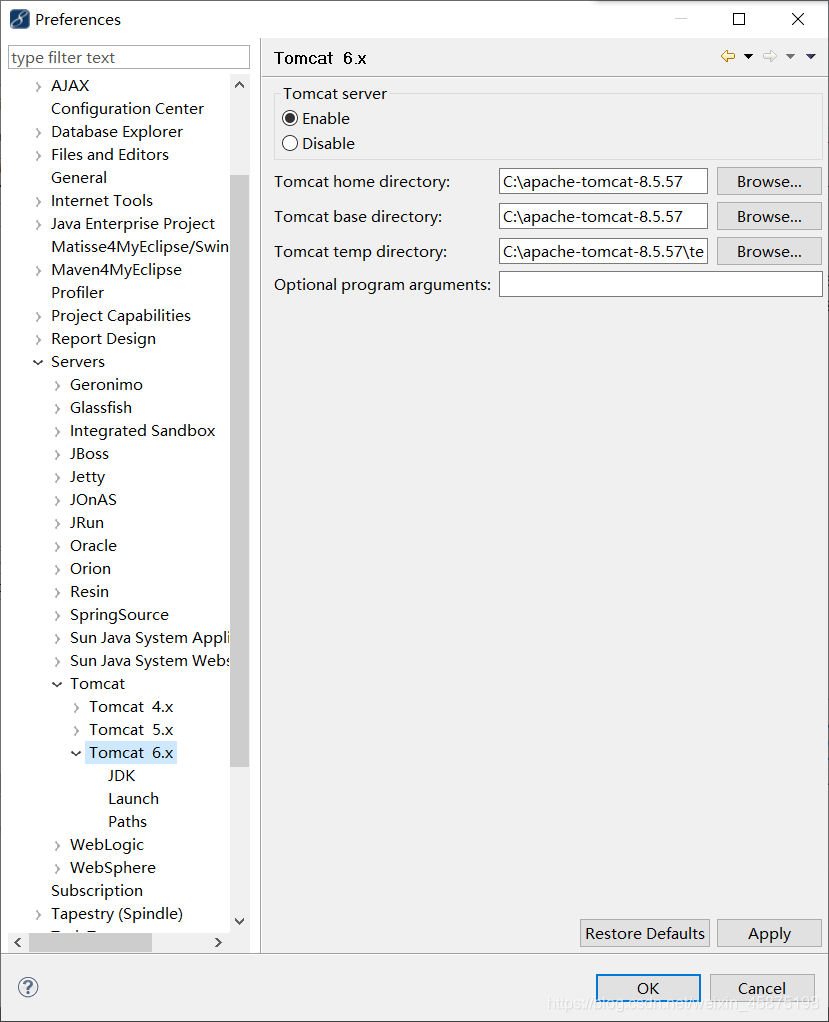Select the Paths item under Tomcat 6.x

128,821
